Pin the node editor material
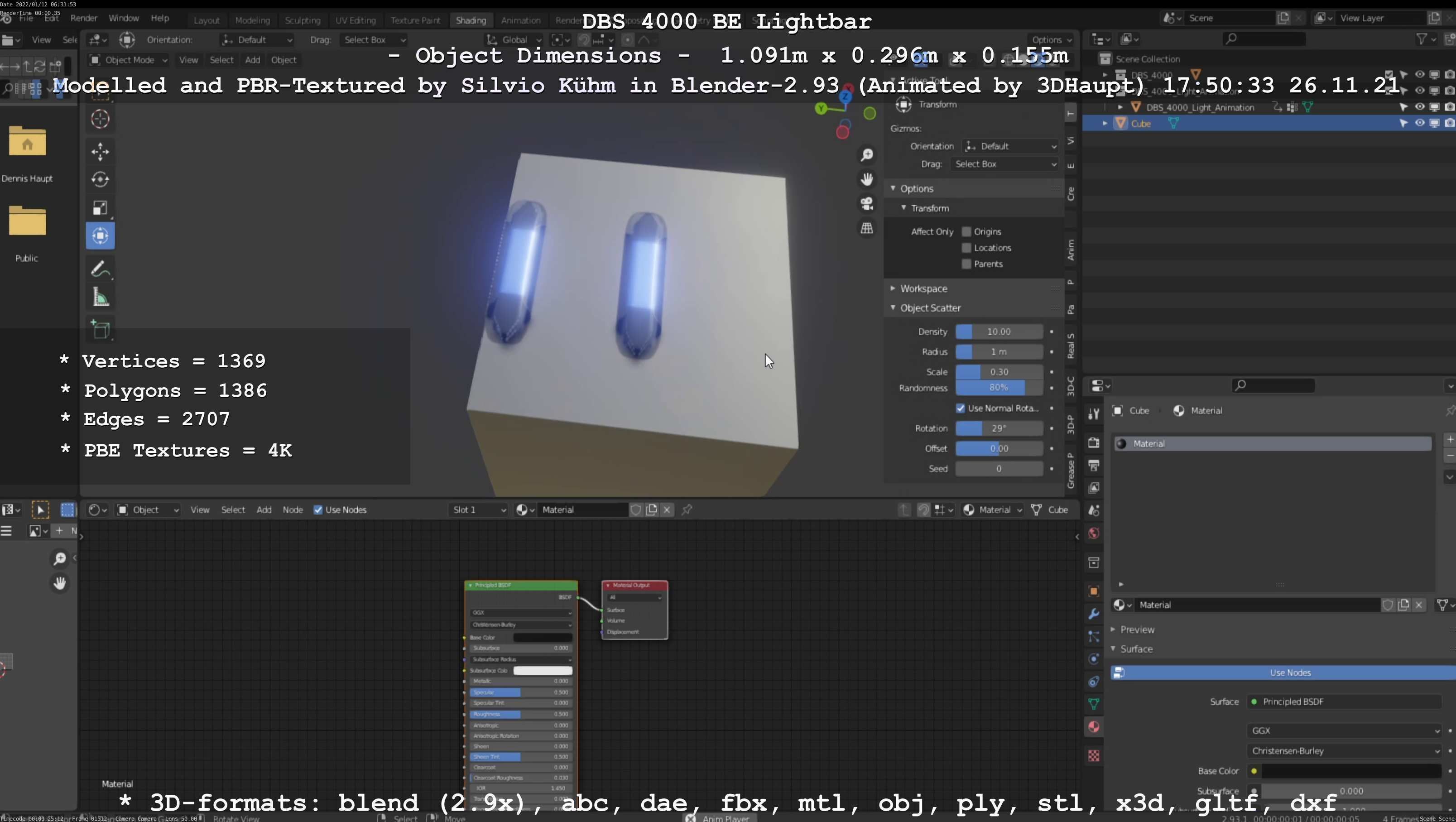 687,510
